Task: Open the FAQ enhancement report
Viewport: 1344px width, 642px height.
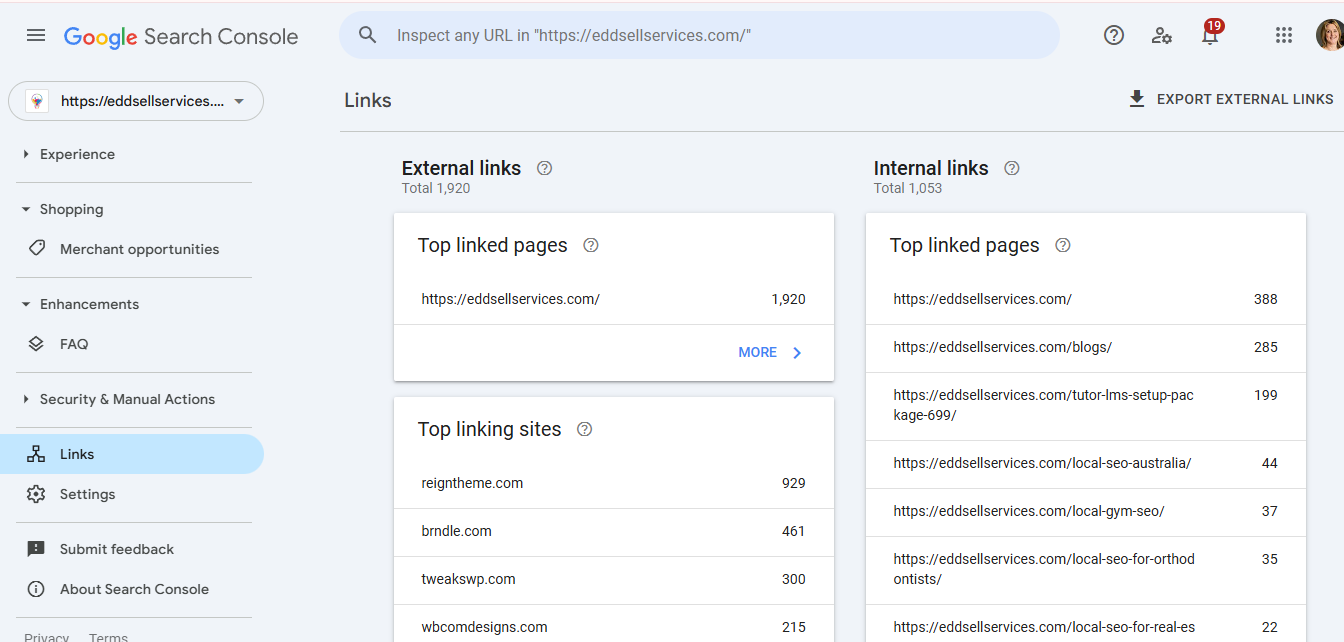Action: click(132, 344)
